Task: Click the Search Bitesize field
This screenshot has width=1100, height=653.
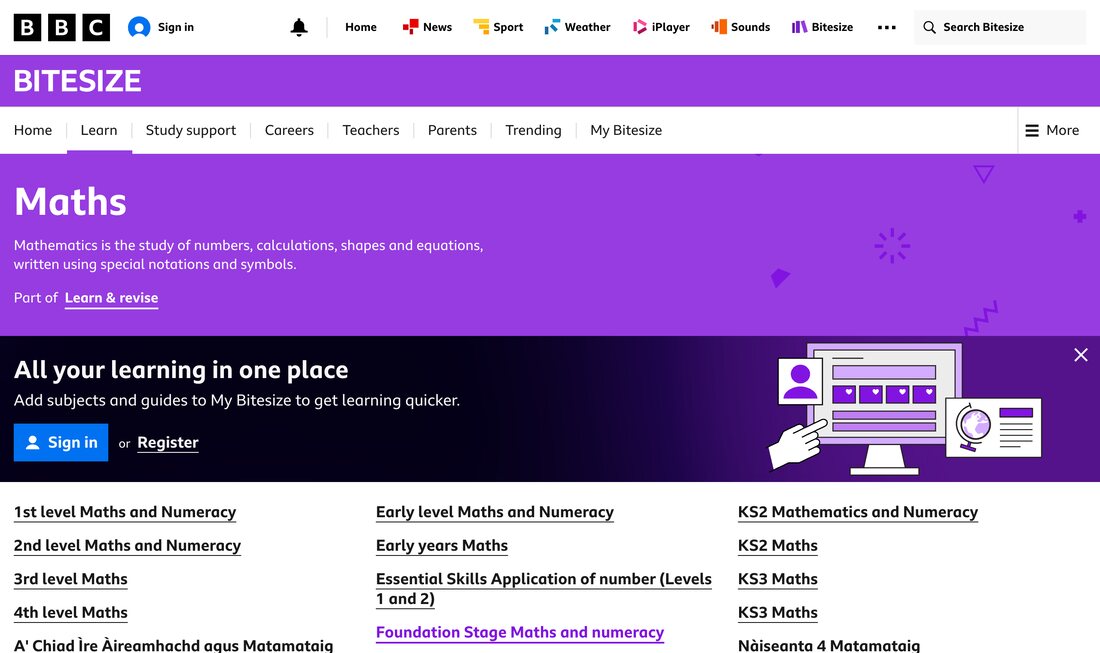Action: pyautogui.click(x=1000, y=27)
